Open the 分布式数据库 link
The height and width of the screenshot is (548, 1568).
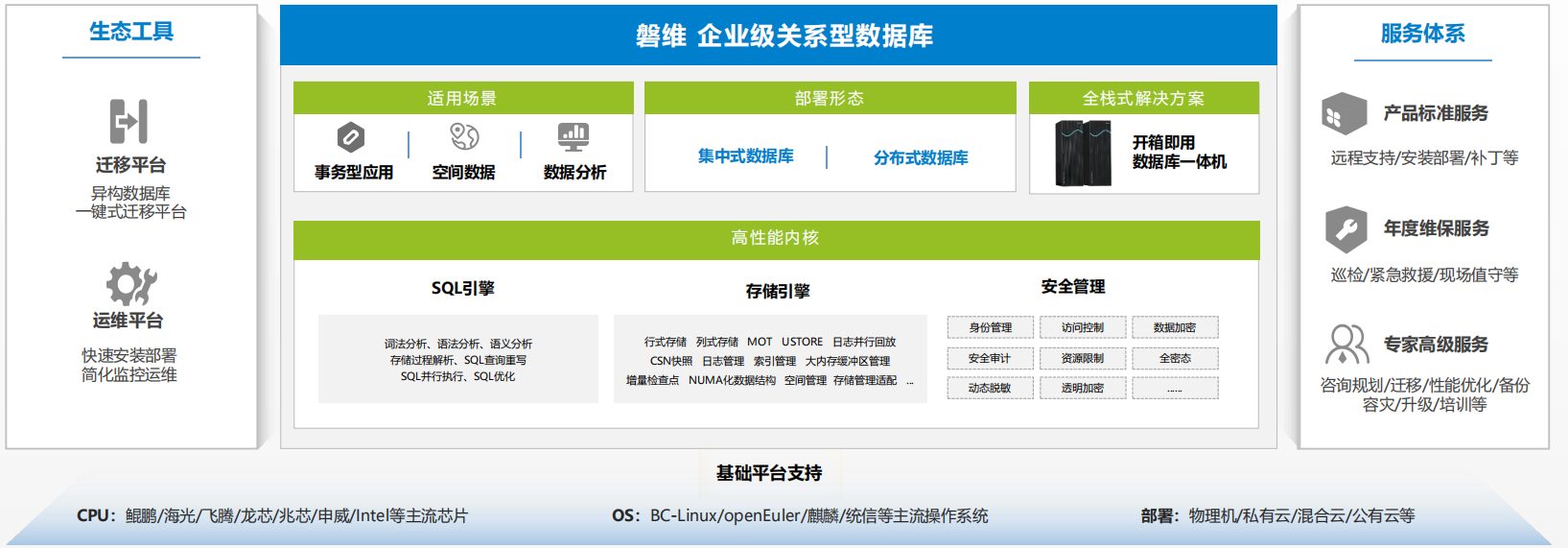pos(921,157)
